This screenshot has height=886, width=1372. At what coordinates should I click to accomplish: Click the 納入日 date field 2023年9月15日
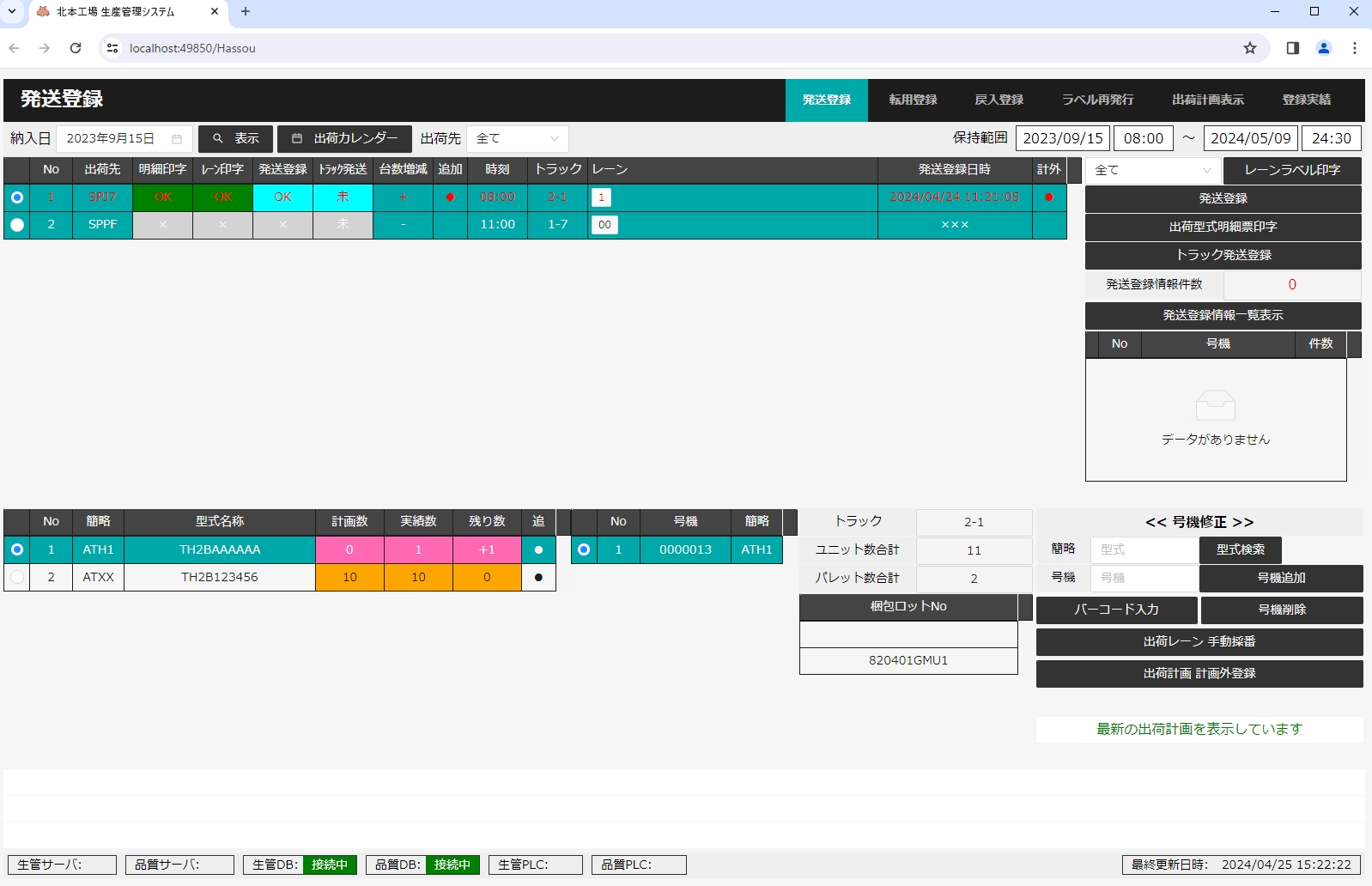(124, 139)
